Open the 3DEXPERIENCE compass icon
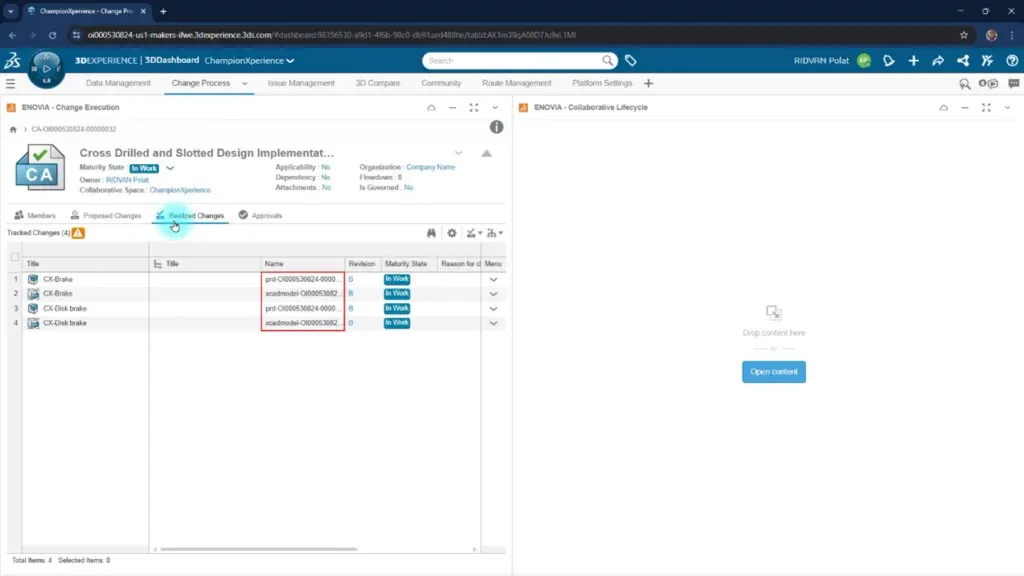Image resolution: width=1024 pixels, height=576 pixels. point(46,69)
